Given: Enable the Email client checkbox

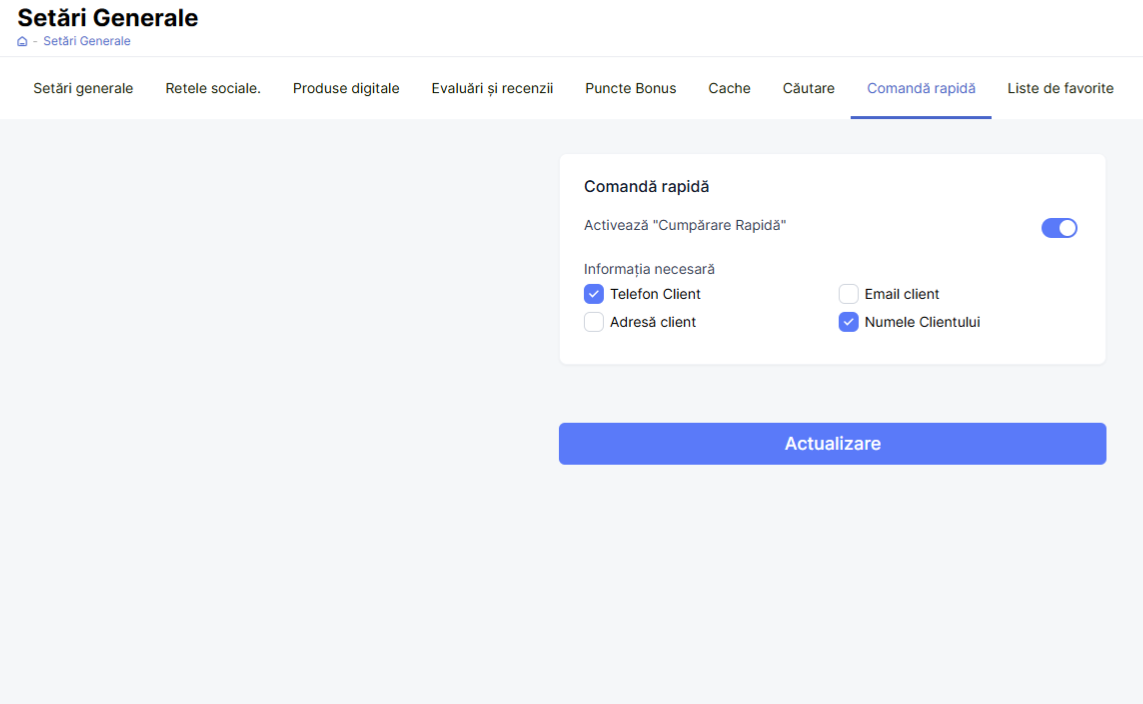Looking at the screenshot, I should 848,294.
